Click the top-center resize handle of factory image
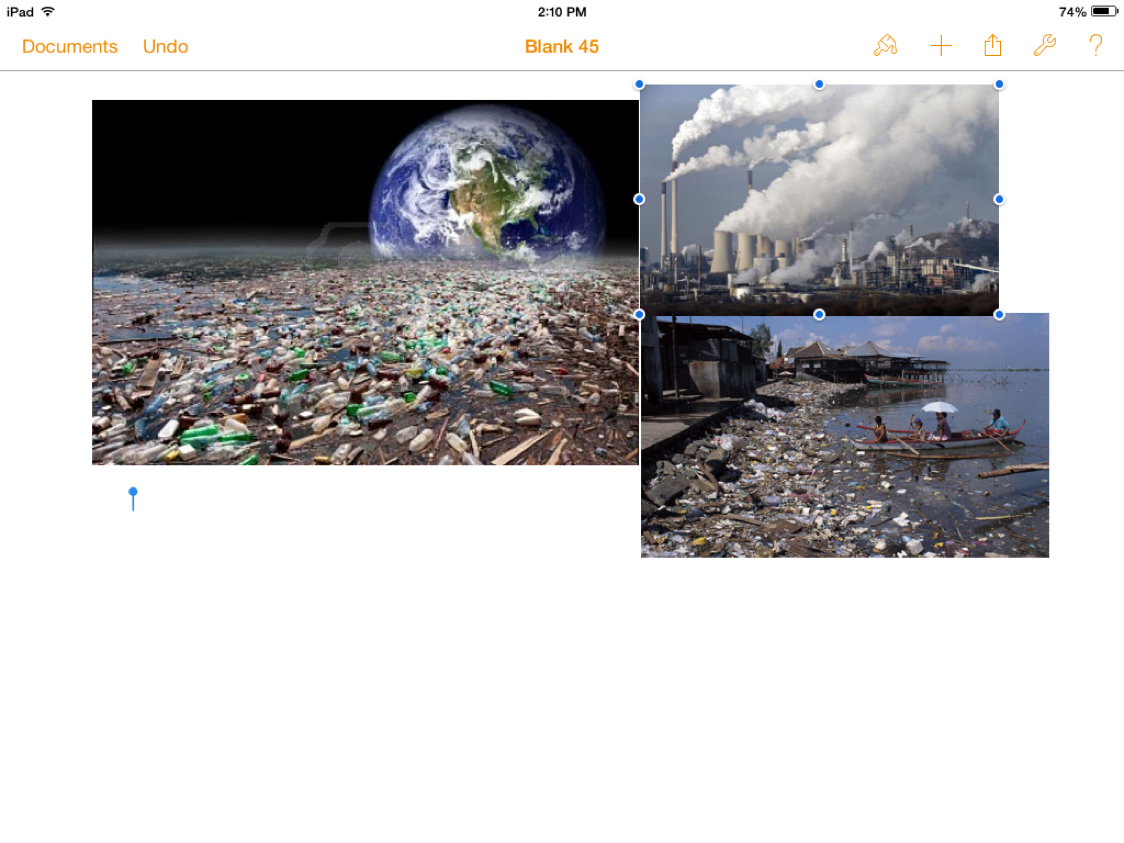This screenshot has width=1124, height=843. point(819,84)
